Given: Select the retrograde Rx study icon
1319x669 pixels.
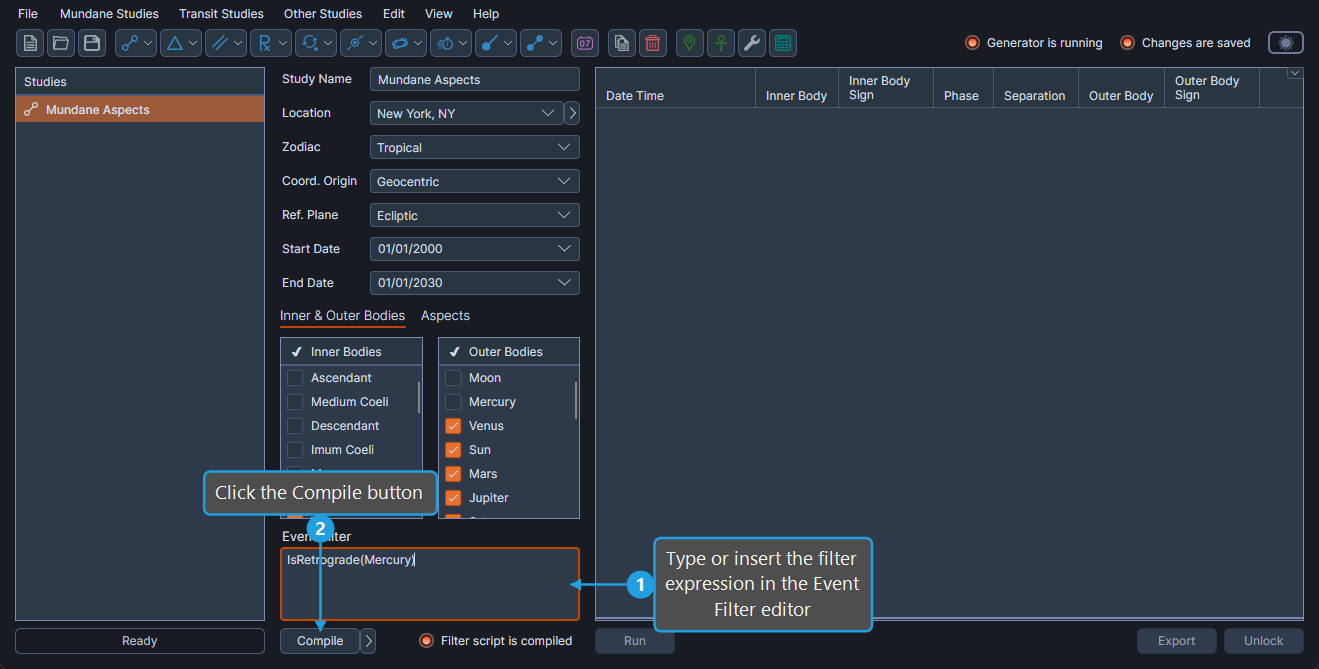Looking at the screenshot, I should pos(264,43).
